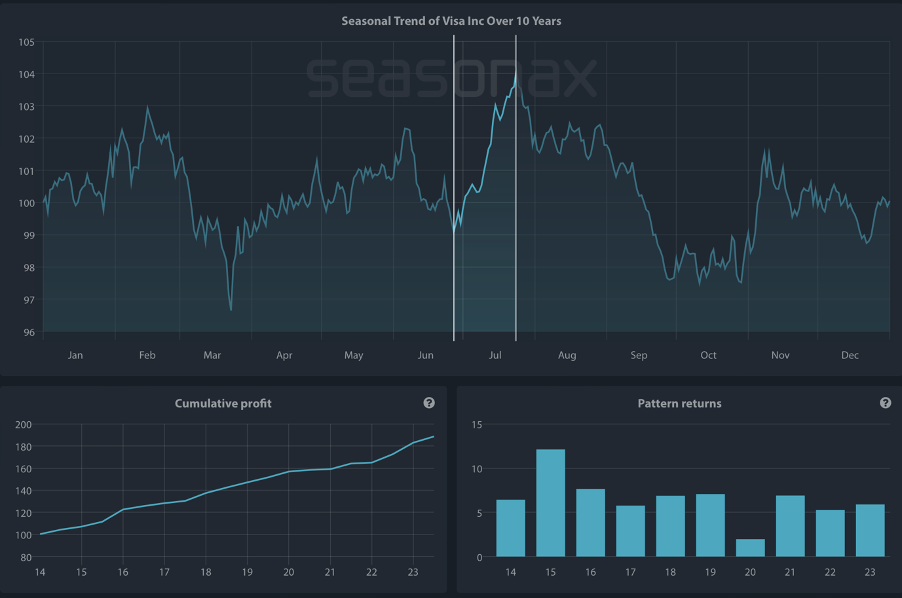This screenshot has height=598, width=902.
Task: Click the 'Cumulative profit' panel title
Action: [223, 404]
